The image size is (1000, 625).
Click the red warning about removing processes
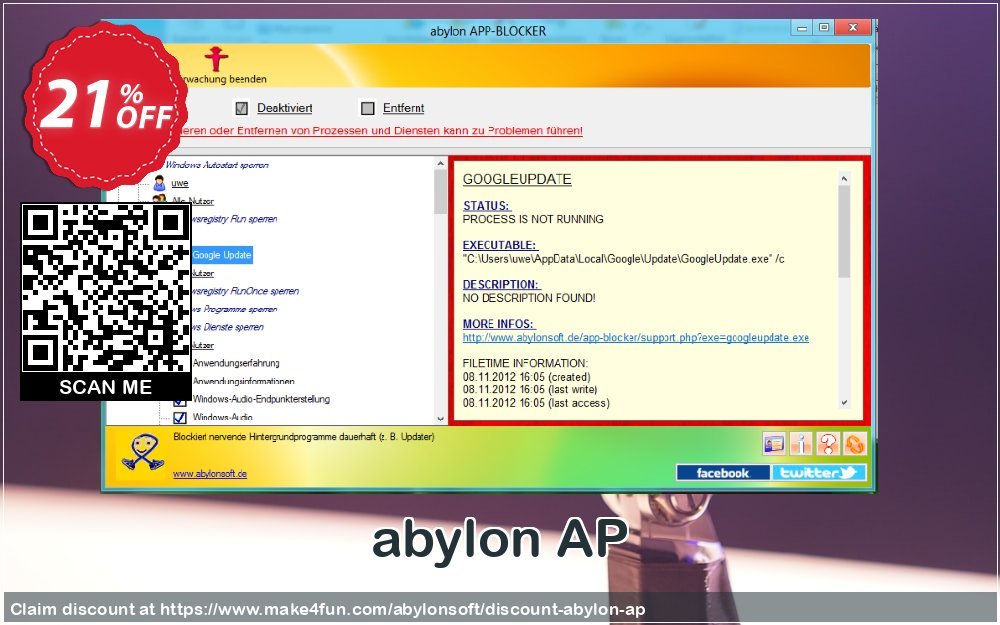380,131
